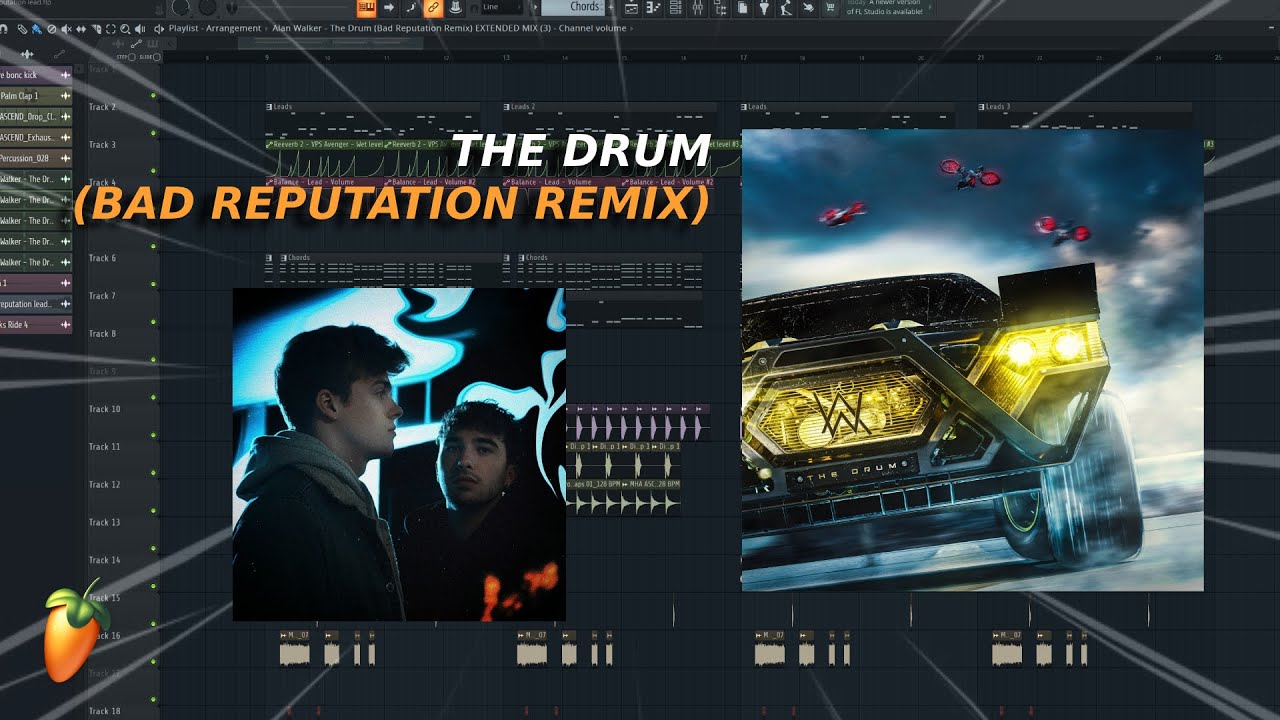Select the 'Track 6' header label

[102, 258]
